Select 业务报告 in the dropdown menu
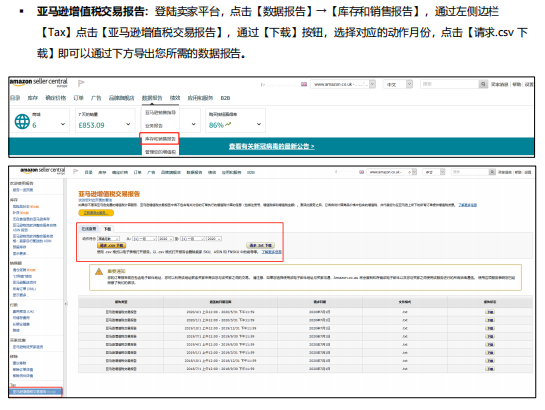This screenshot has width=545, height=410. tap(154, 125)
